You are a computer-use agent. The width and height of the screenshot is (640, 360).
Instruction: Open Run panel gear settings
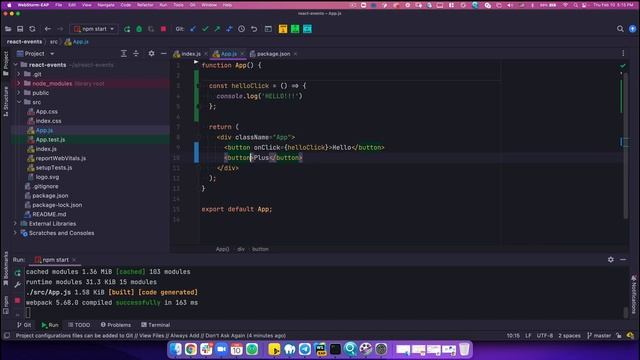tap(611, 260)
